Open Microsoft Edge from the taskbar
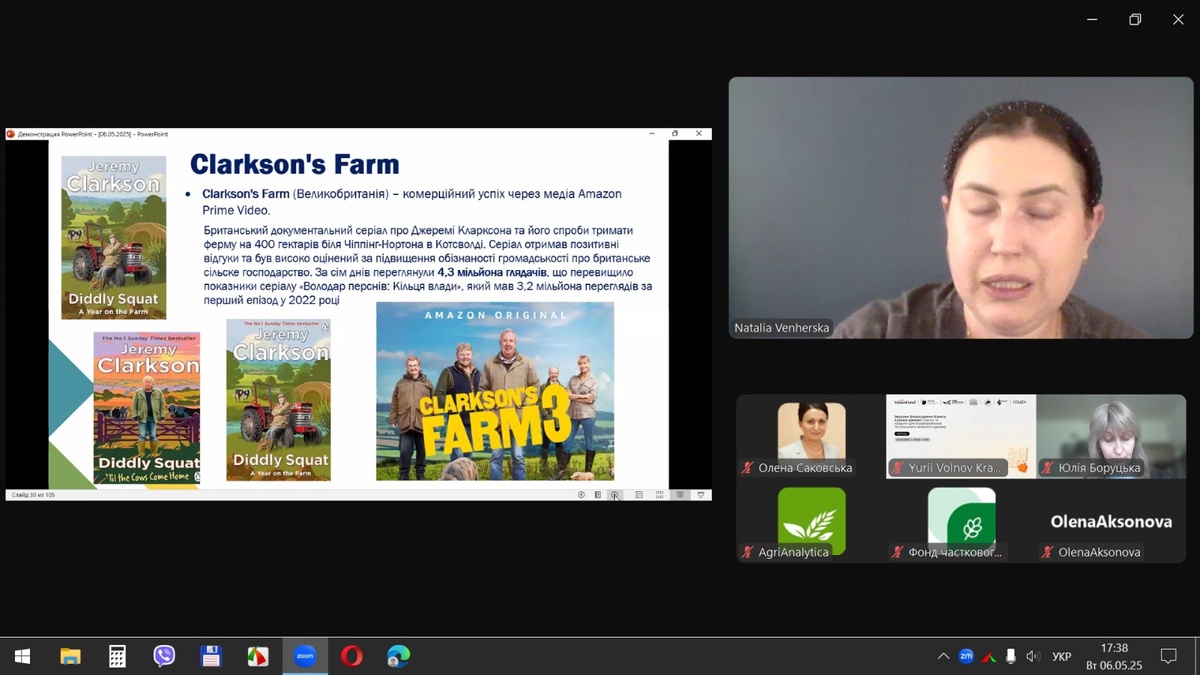1200x675 pixels. pos(399,656)
